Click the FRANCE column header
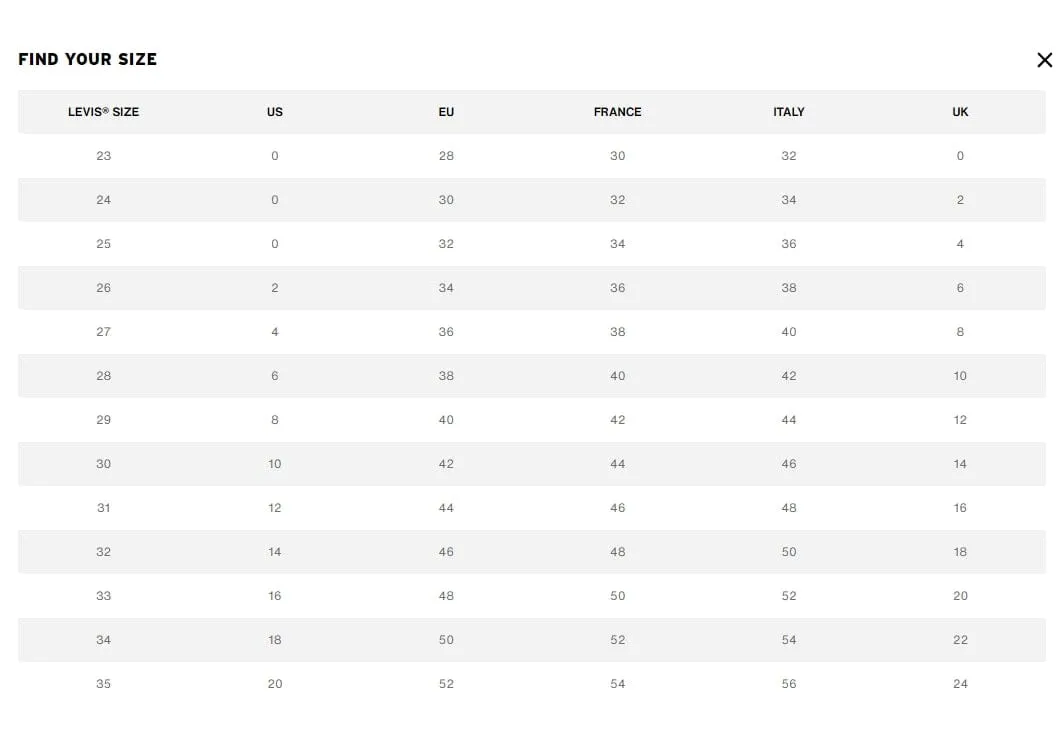Viewport: 1062px width, 751px height. 618,112
